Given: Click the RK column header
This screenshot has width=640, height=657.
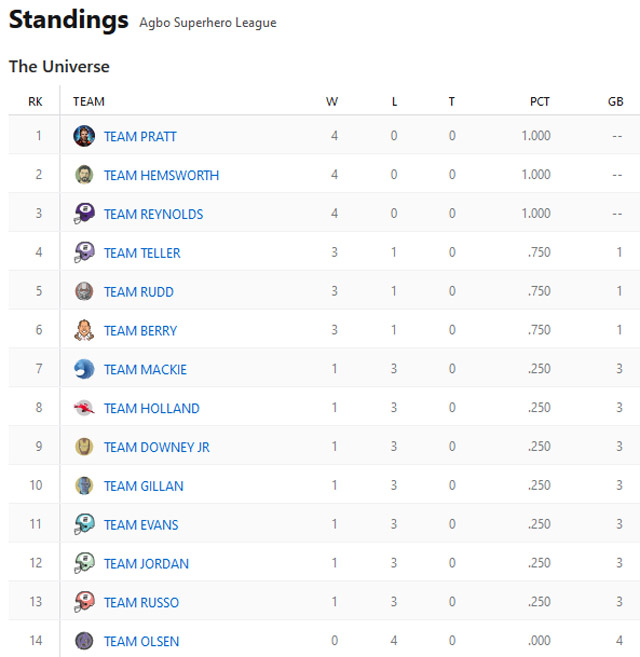Looking at the screenshot, I should click(x=35, y=101).
